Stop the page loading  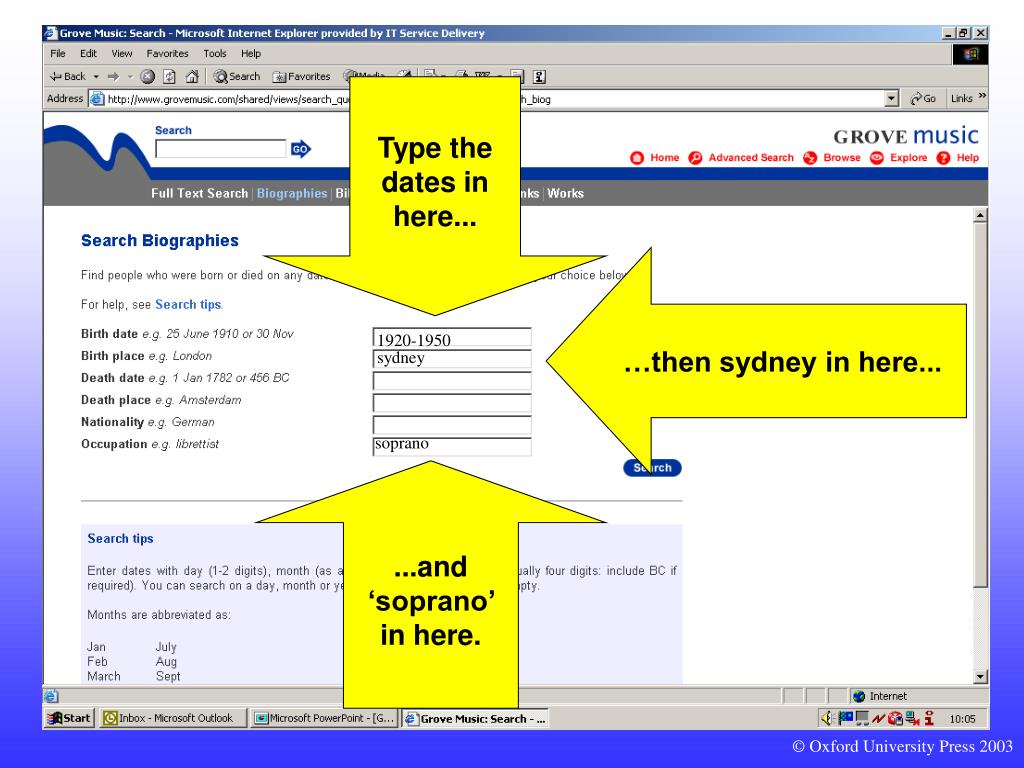pos(148,76)
